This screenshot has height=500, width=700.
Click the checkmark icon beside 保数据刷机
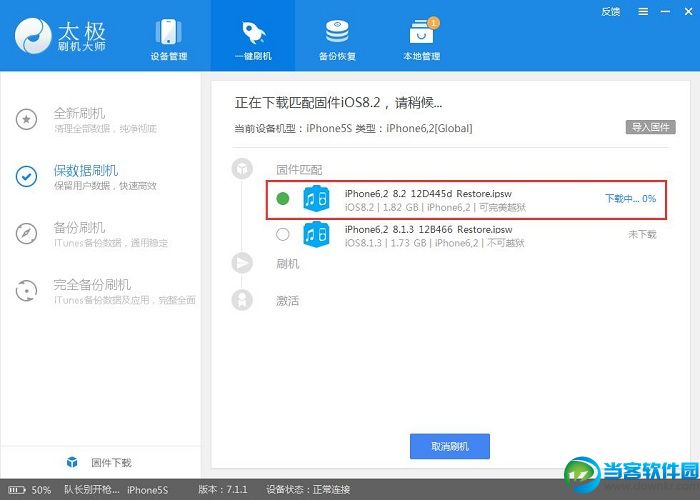pyautogui.click(x=26, y=176)
